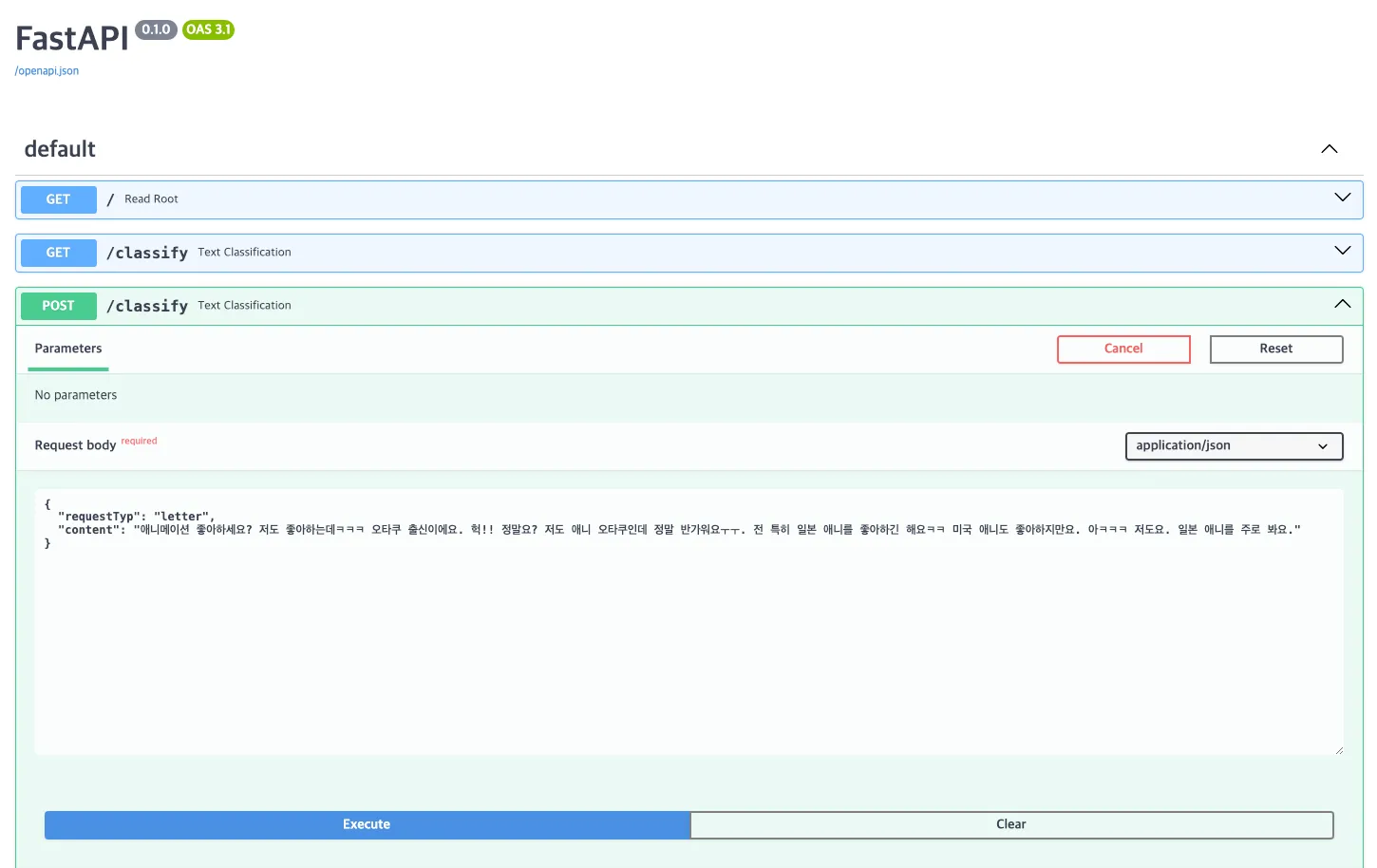
Task: Click the FastAPI title
Action: (72, 38)
